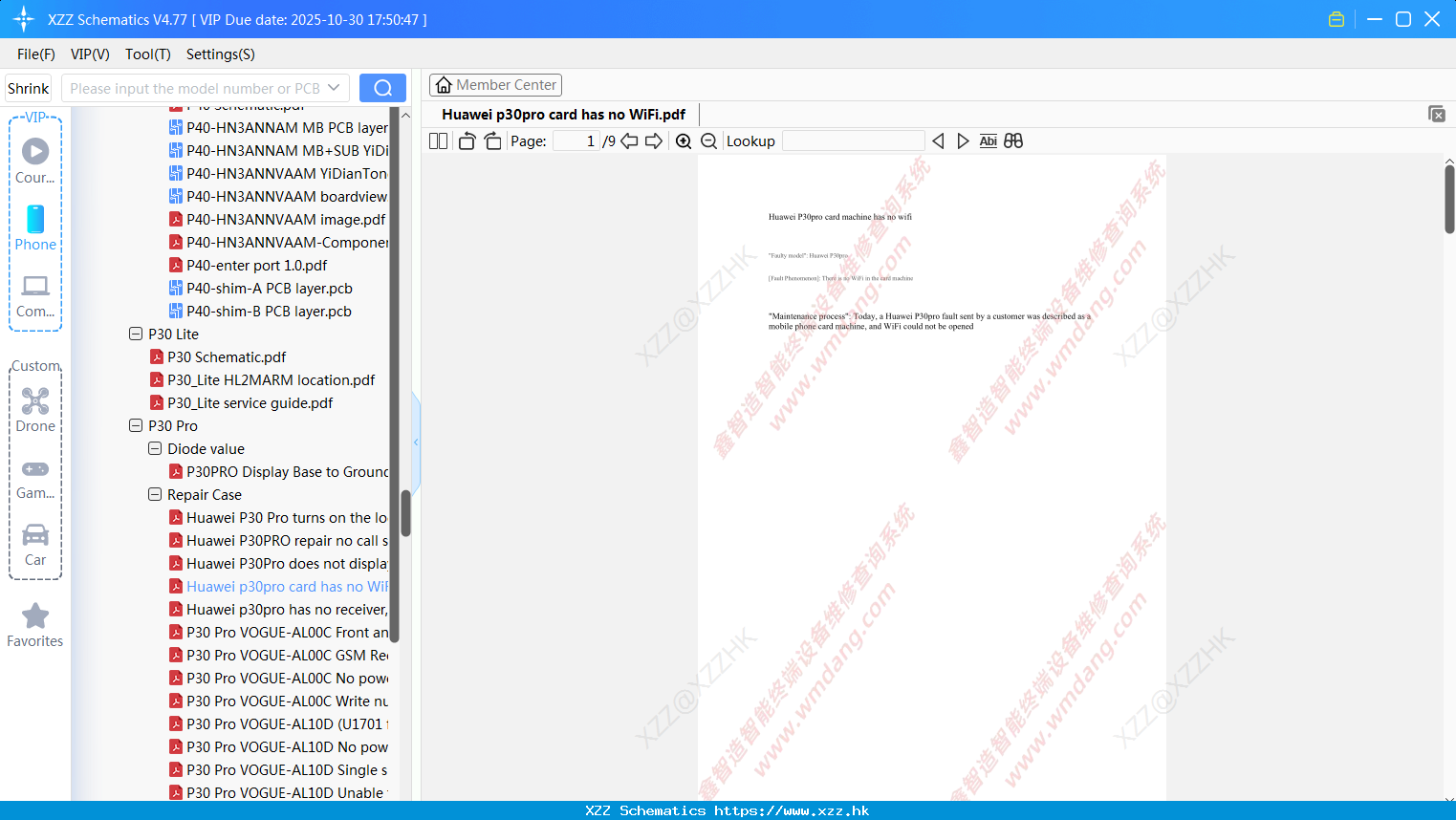Open P40-HN3ANNVAAM image.pdf
The width and height of the screenshot is (1456, 820).
(277, 220)
